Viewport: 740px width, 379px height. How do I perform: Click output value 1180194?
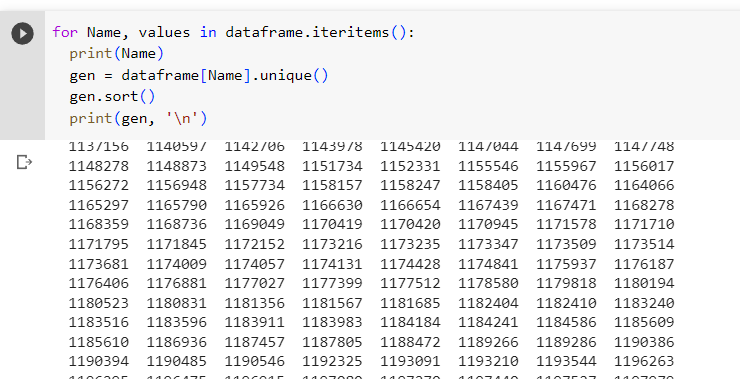click(x=644, y=283)
